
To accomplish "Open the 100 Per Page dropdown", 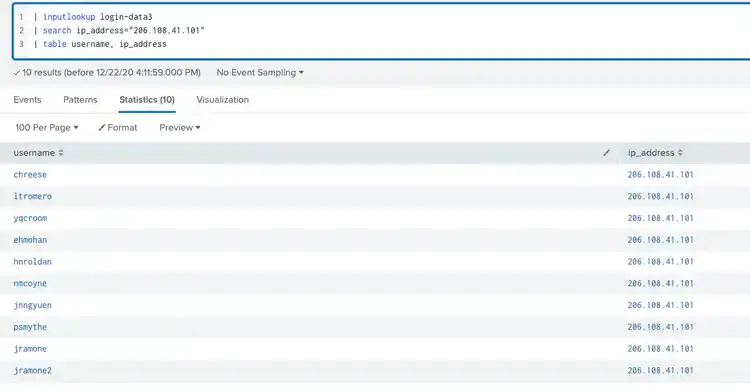I will (x=46, y=128).
